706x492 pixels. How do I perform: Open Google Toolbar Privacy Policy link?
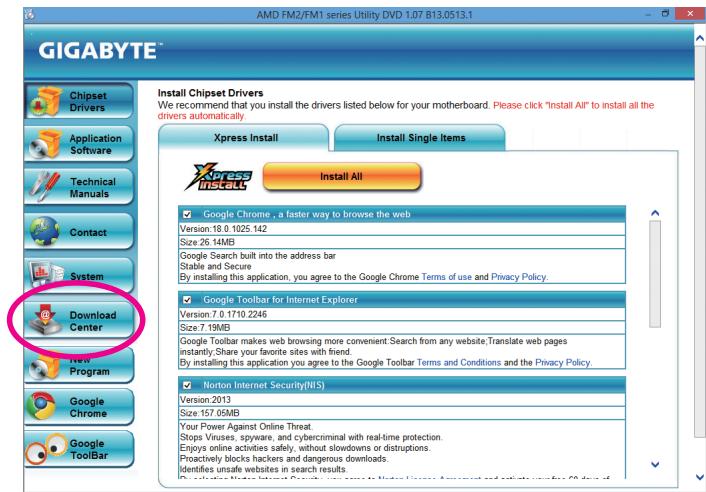pyautogui.click(x=562, y=362)
